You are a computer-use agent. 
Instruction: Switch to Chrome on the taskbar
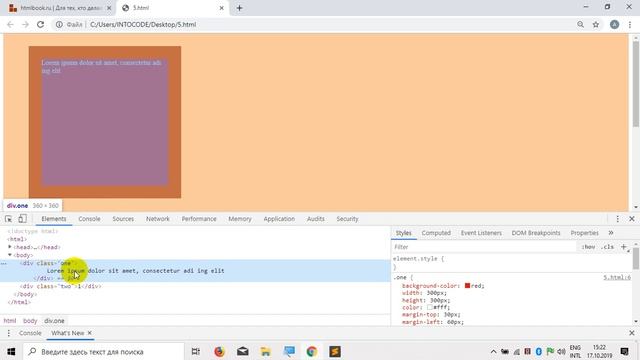click(x=312, y=351)
